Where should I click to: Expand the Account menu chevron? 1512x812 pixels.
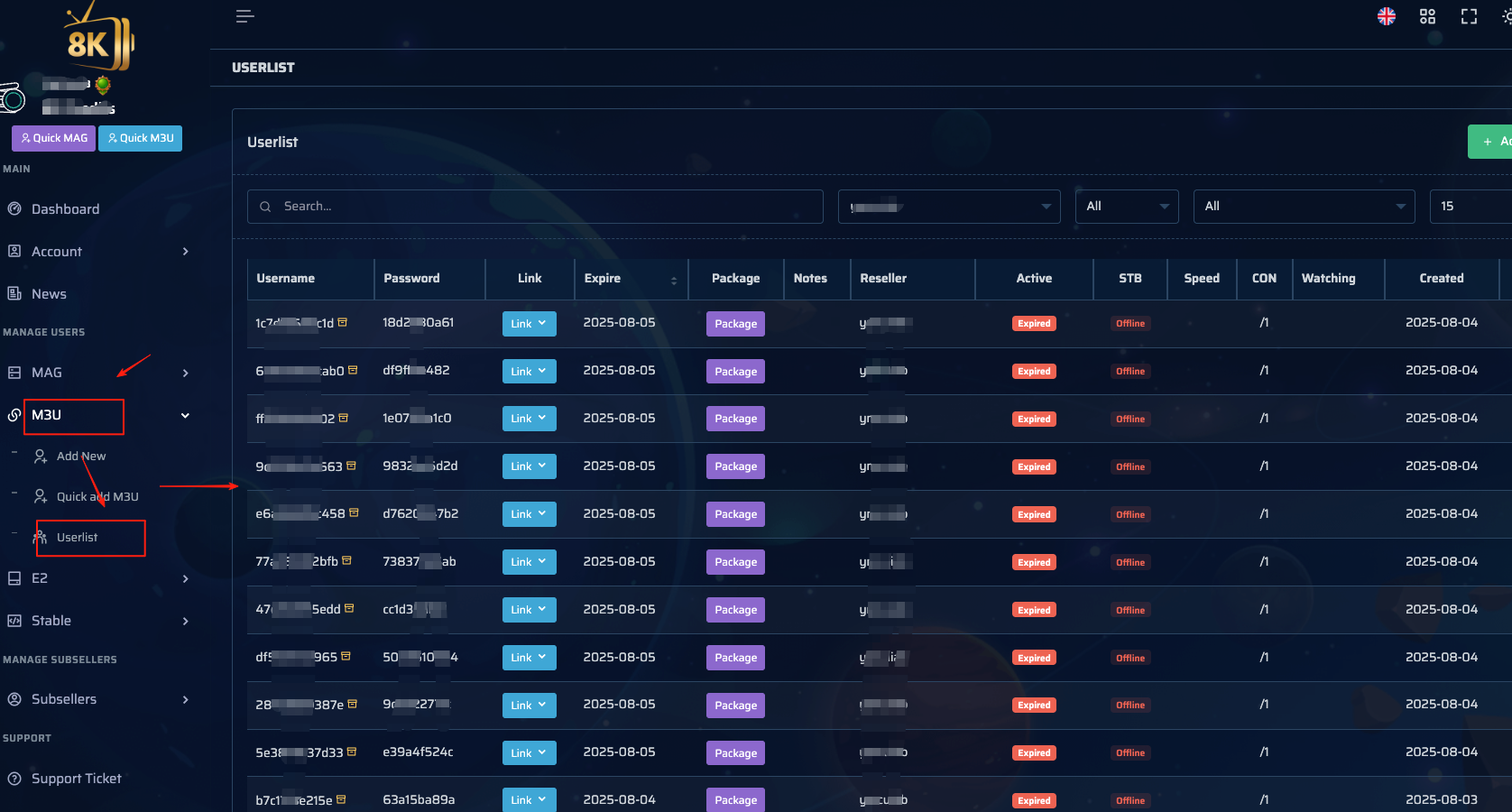tap(186, 252)
